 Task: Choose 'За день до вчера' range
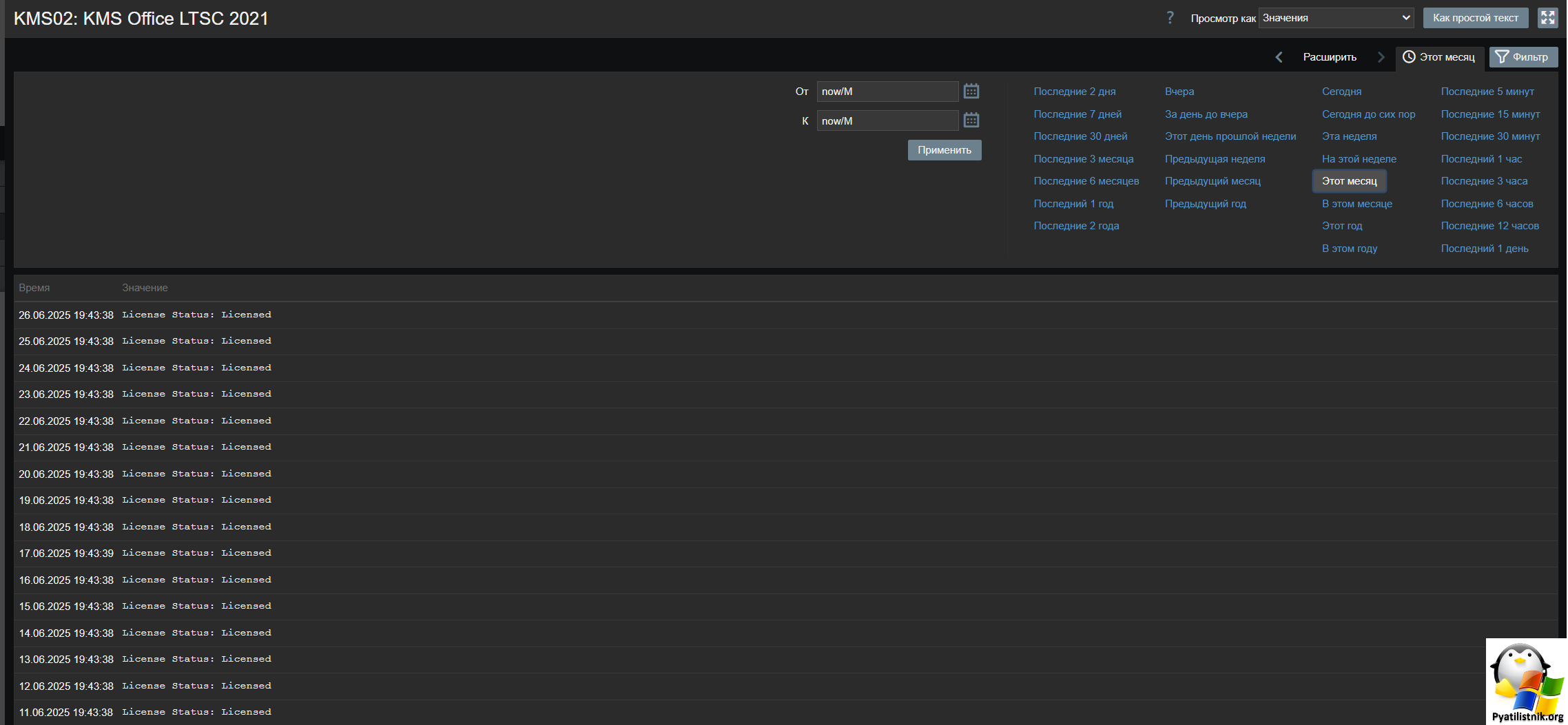coord(1206,114)
